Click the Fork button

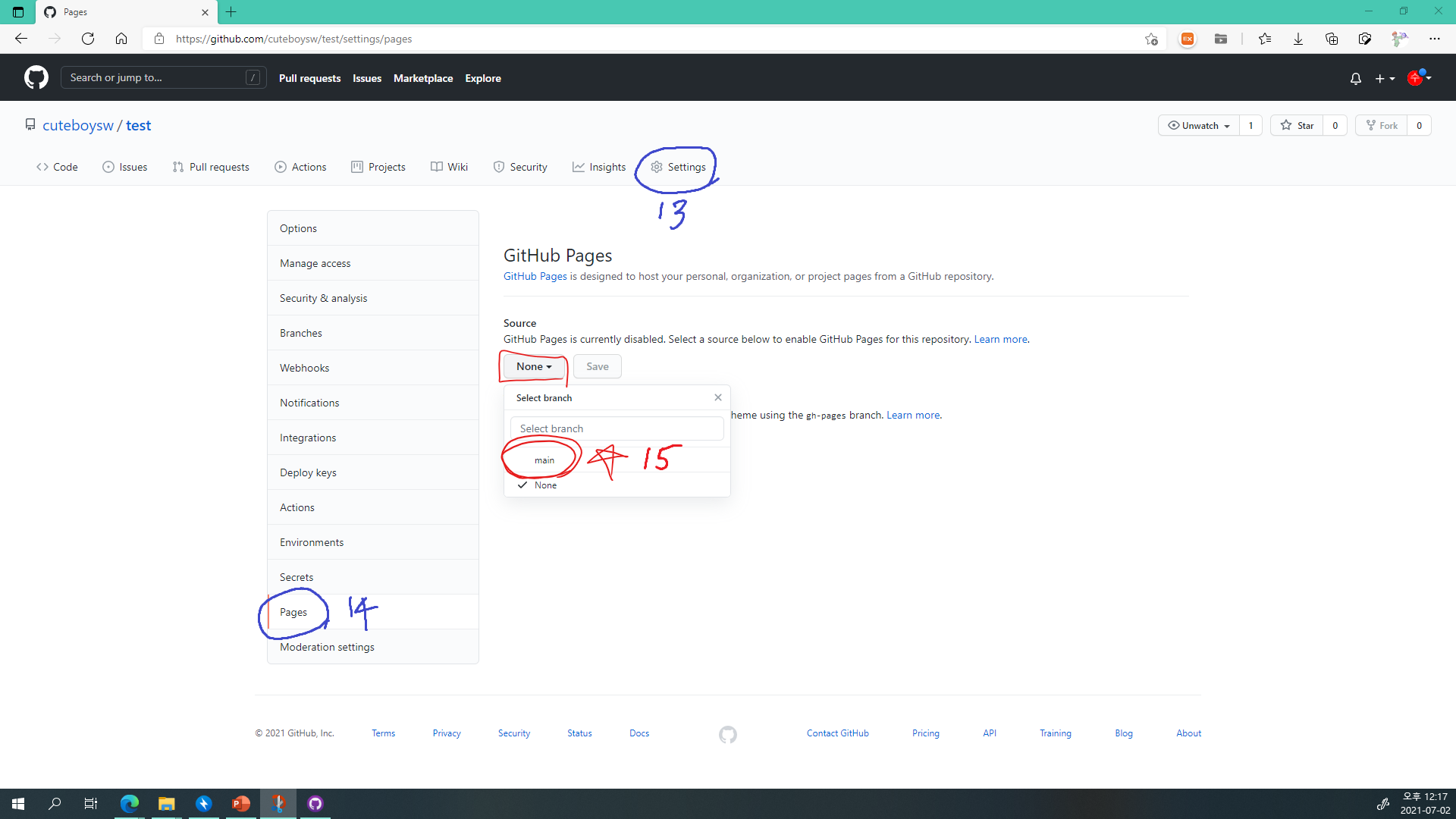tap(1382, 125)
